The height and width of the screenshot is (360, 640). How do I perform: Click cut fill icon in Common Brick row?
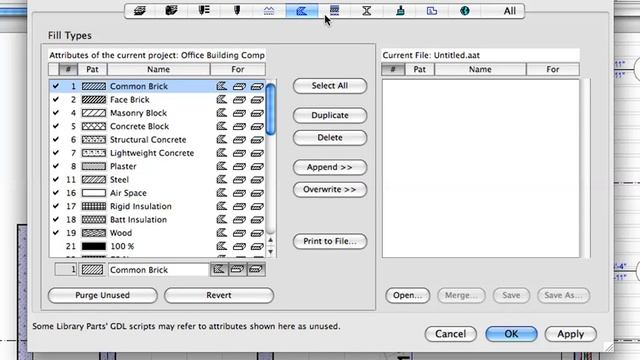[257, 86]
